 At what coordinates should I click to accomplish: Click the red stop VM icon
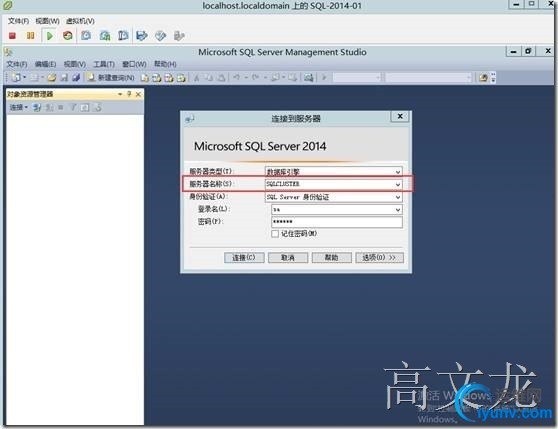pos(12,36)
